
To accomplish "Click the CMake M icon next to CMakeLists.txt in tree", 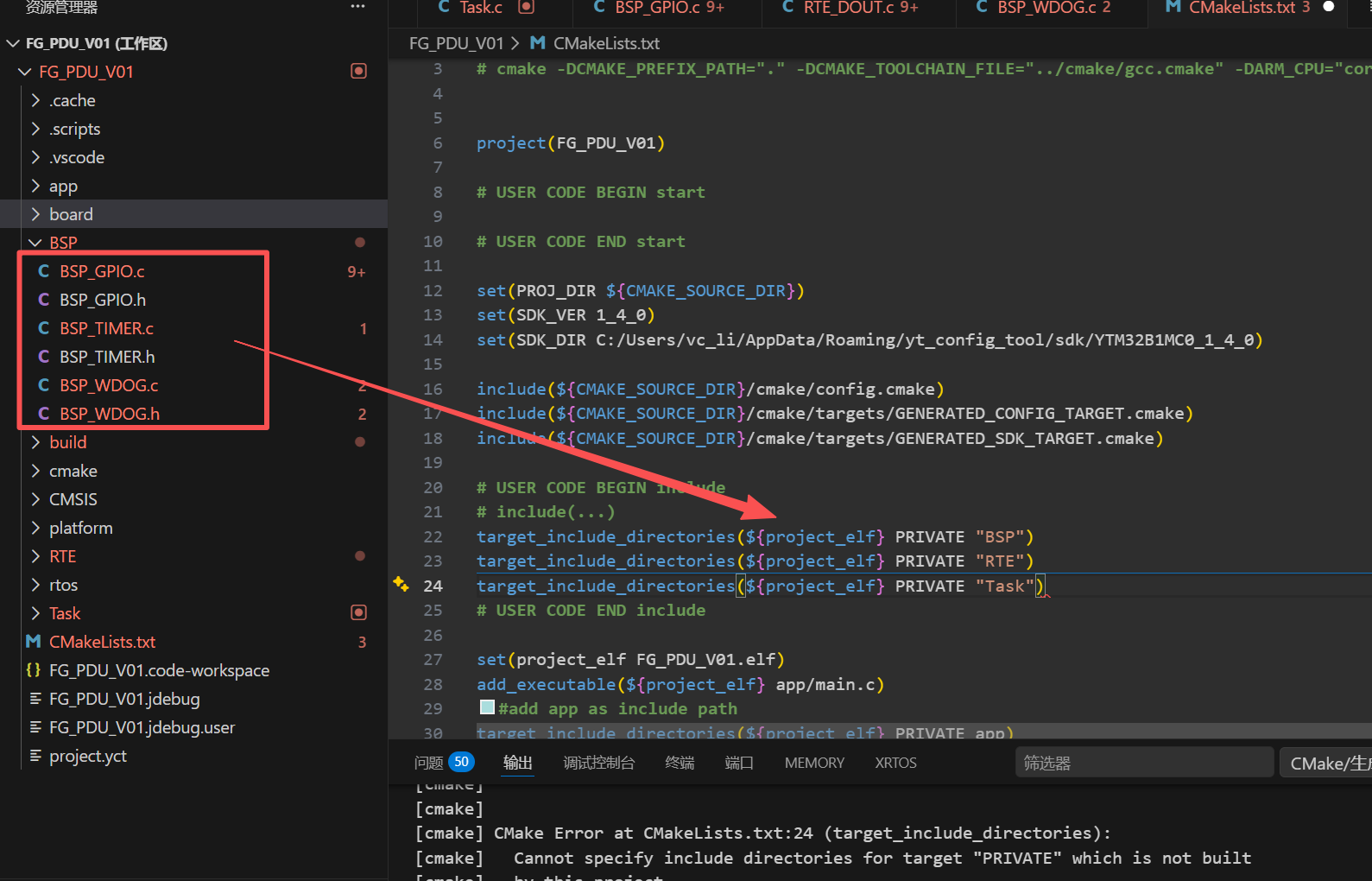I will pyautogui.click(x=34, y=642).
